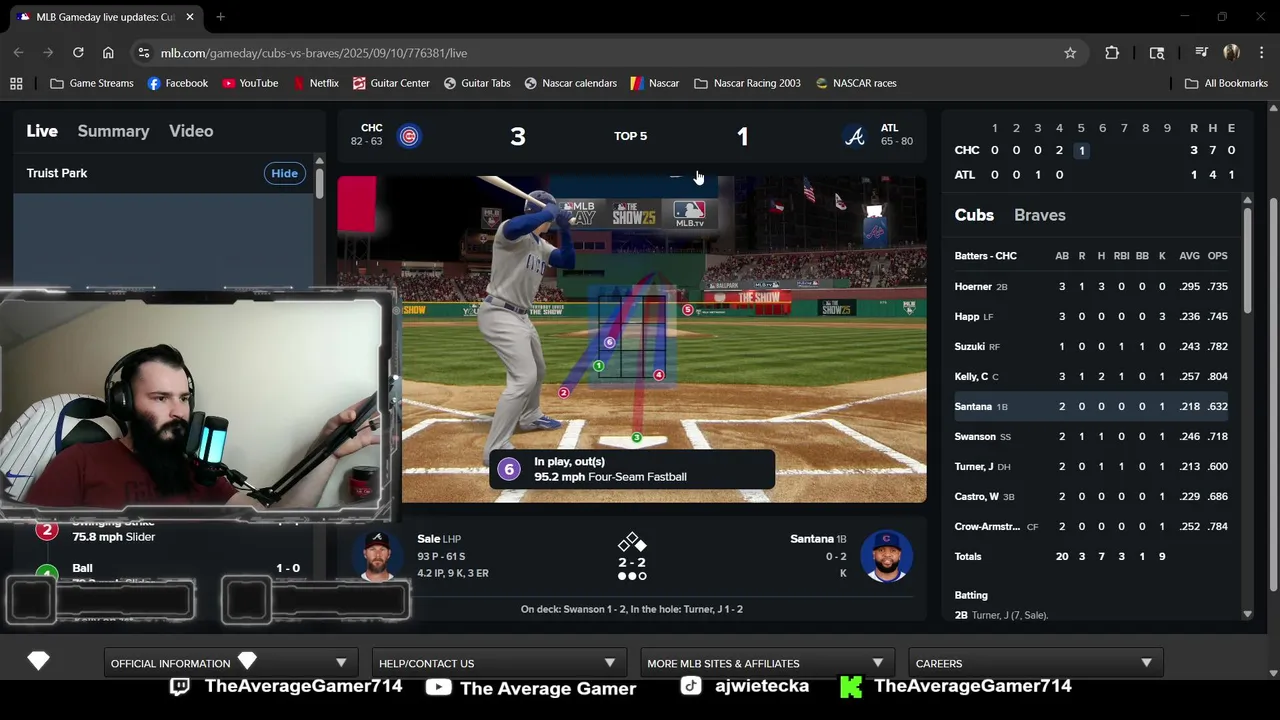Open a new browser tab with the plus icon

coord(220,17)
